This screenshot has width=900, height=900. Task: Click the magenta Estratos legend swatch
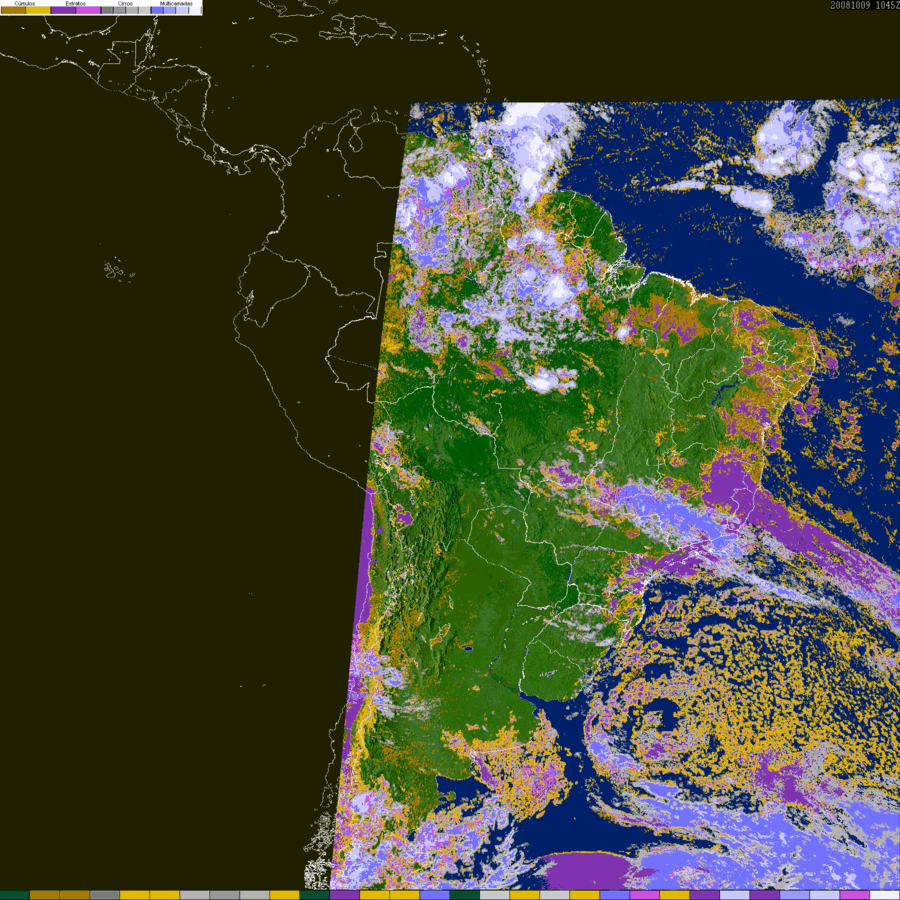88,10
